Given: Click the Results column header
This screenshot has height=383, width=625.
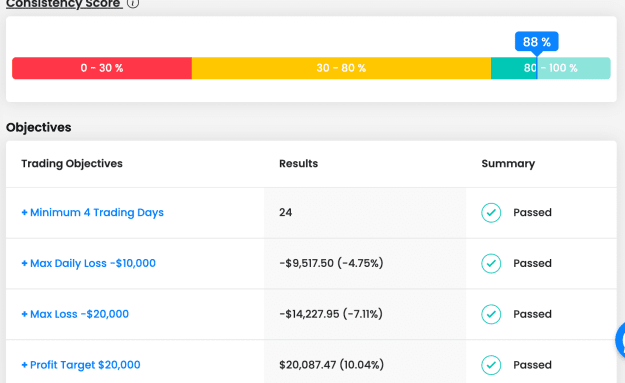Looking at the screenshot, I should [x=299, y=163].
